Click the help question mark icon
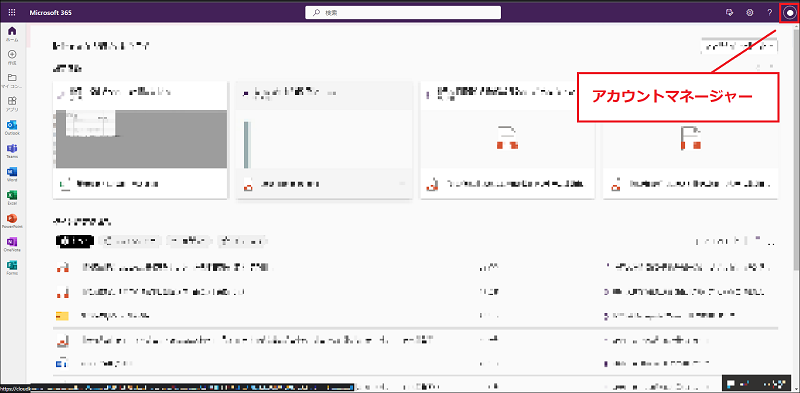Viewport: 800px width, 393px height. tap(770, 12)
